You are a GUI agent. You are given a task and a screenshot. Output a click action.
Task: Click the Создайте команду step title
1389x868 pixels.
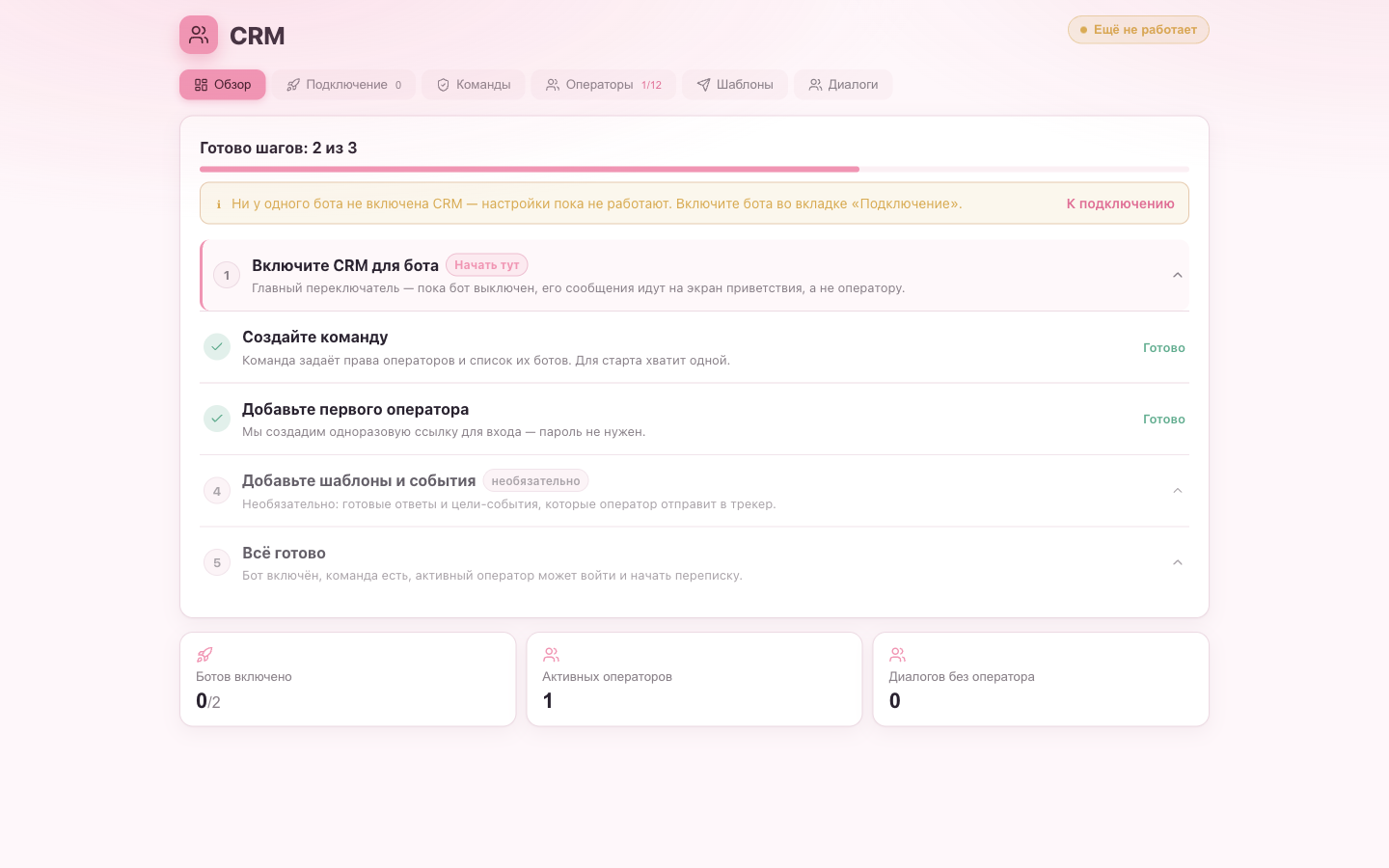[315, 338]
